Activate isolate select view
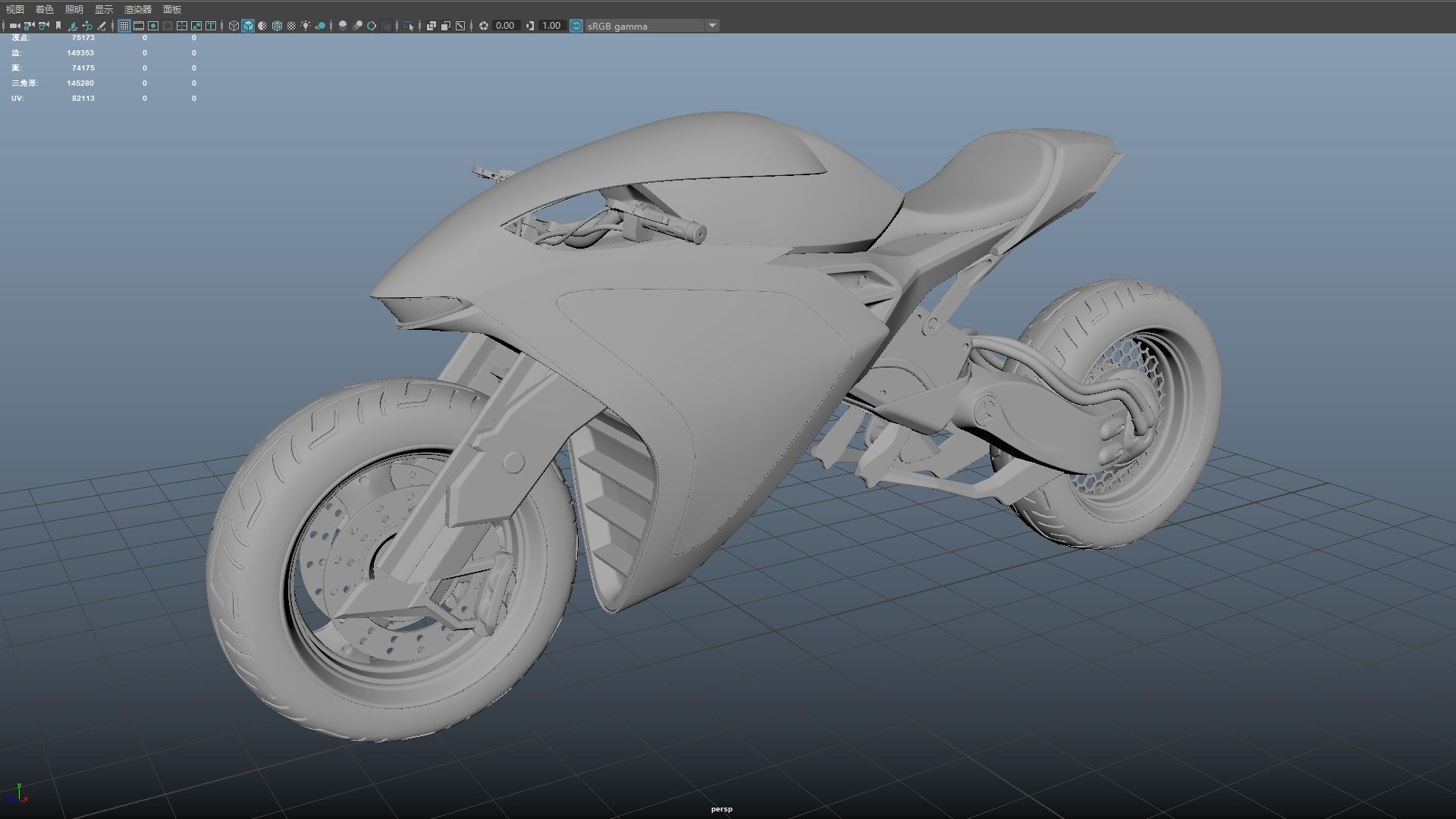This screenshot has width=1456, height=819. click(409, 25)
